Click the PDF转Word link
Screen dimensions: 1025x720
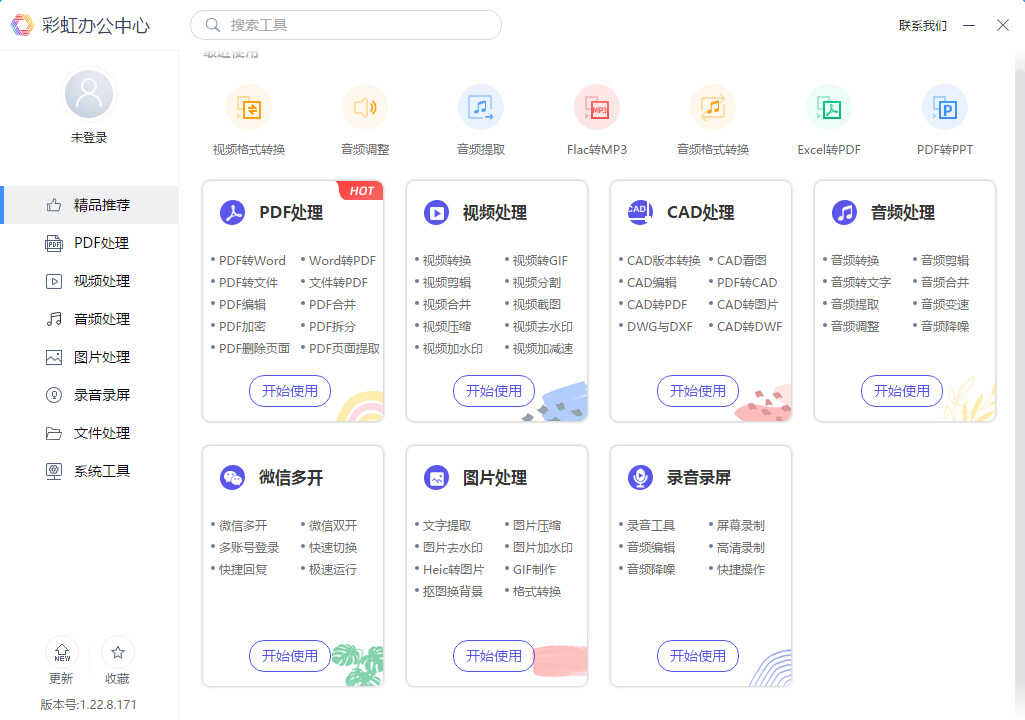[x=252, y=261]
